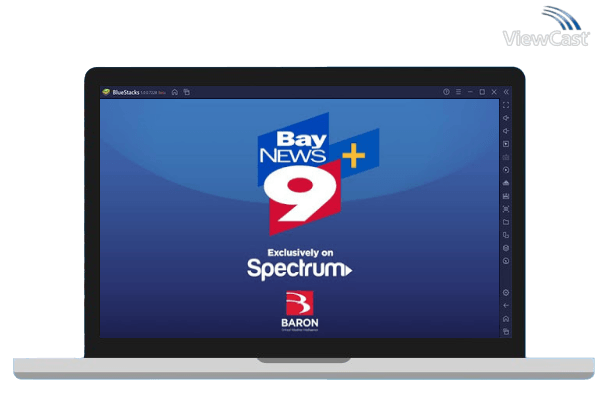The image size is (602, 414).
Task: Open the dimmed keyboard game controls icon
Action: click(x=506, y=157)
